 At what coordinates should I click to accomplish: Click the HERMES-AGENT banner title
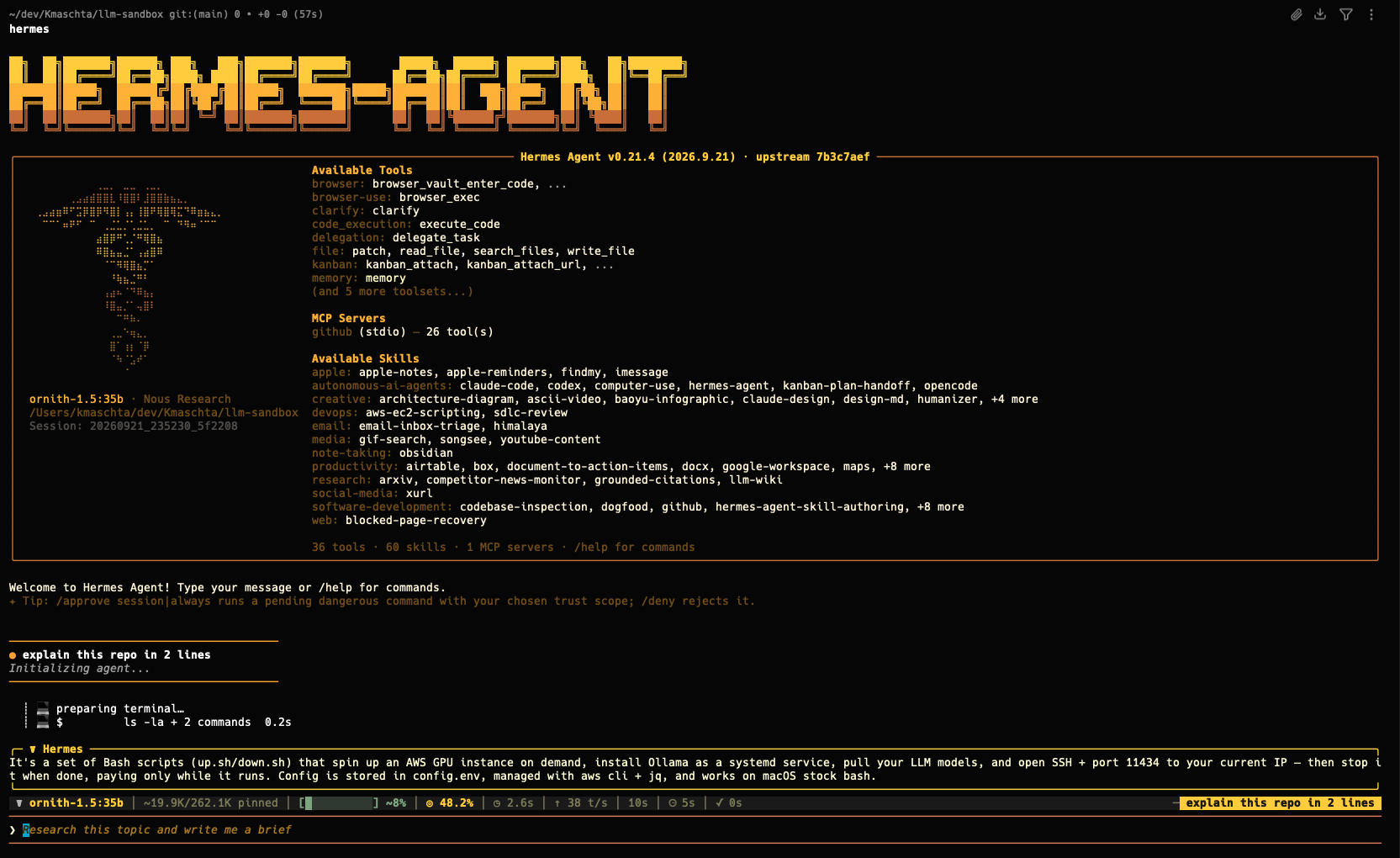point(347,93)
